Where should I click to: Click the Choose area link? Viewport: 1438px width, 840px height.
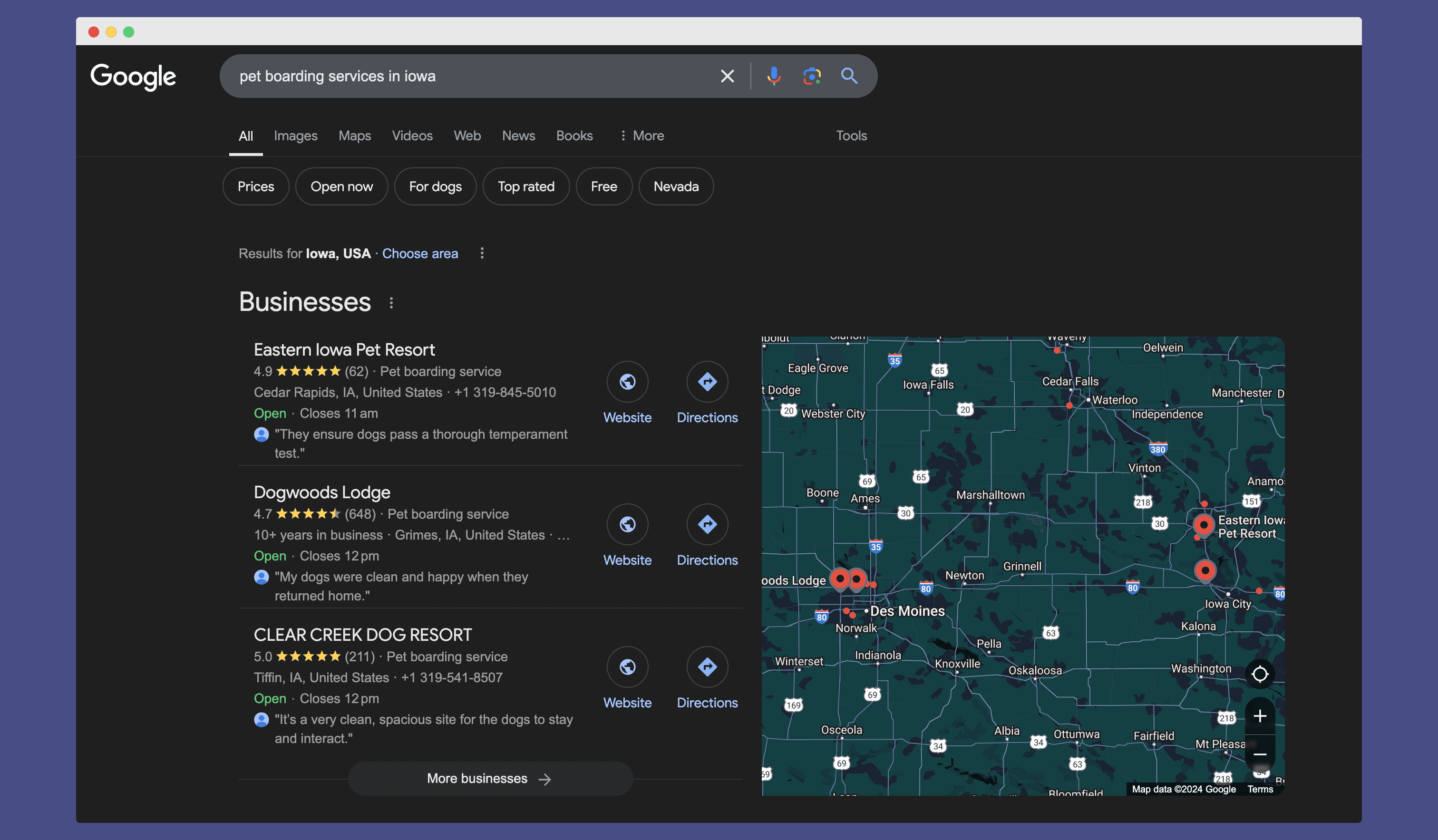pos(420,253)
